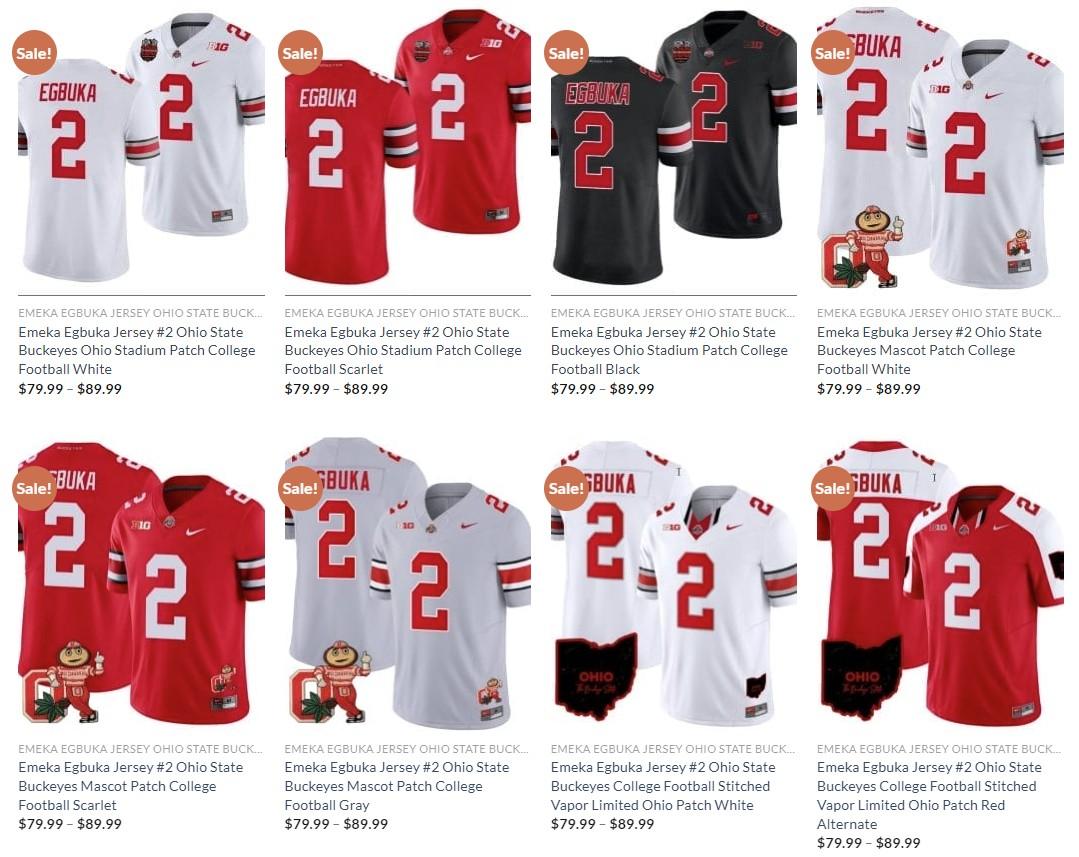Open Ohio Stadium Patch College Football Black title
This screenshot has height=857, width=1079.
(670, 350)
